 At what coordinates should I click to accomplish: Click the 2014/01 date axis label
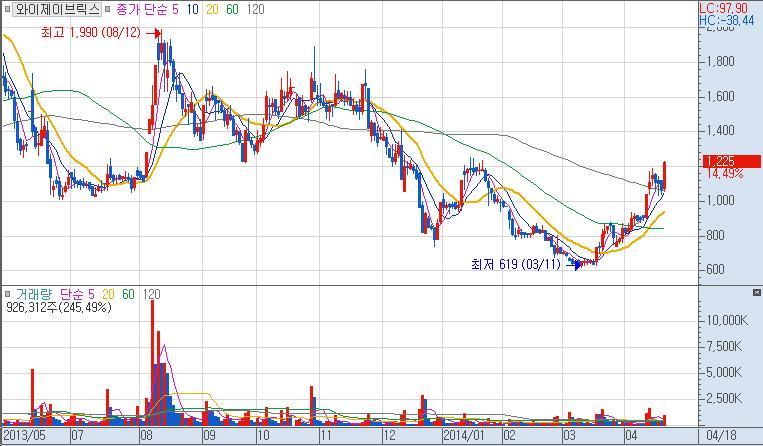tap(464, 435)
